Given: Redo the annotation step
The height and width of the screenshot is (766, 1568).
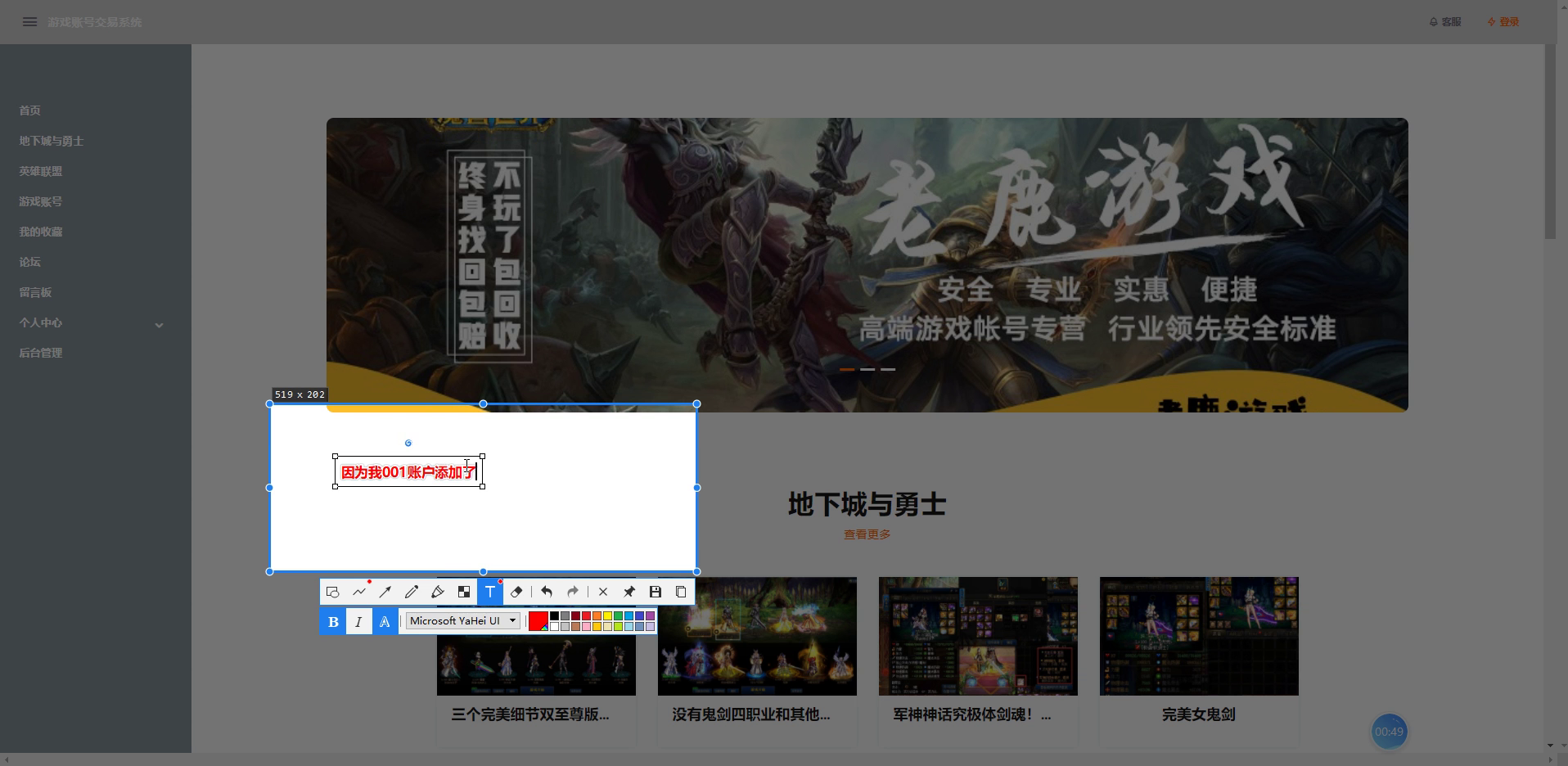Looking at the screenshot, I should 573,592.
